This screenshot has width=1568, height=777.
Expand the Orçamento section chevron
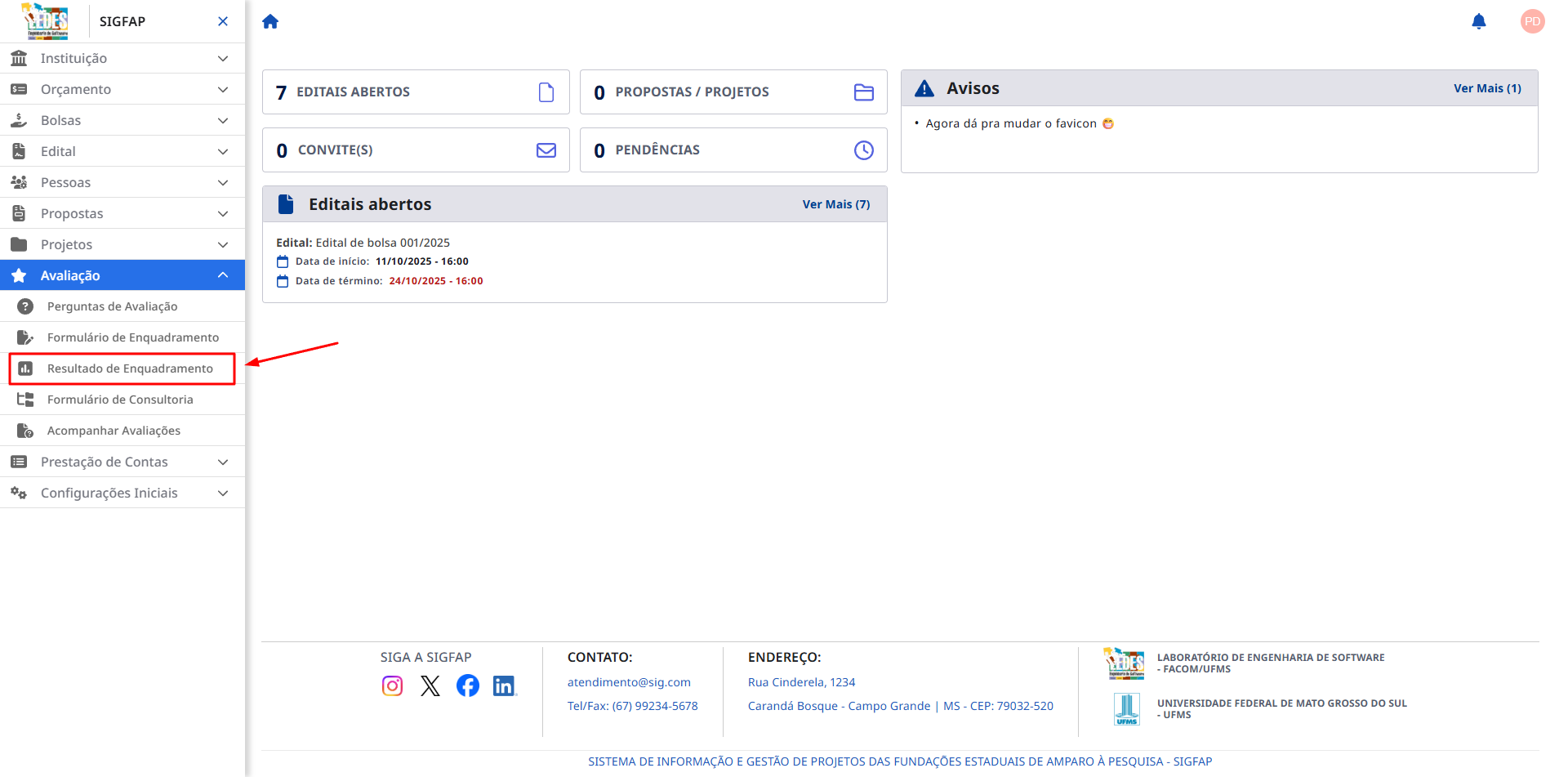click(x=223, y=89)
